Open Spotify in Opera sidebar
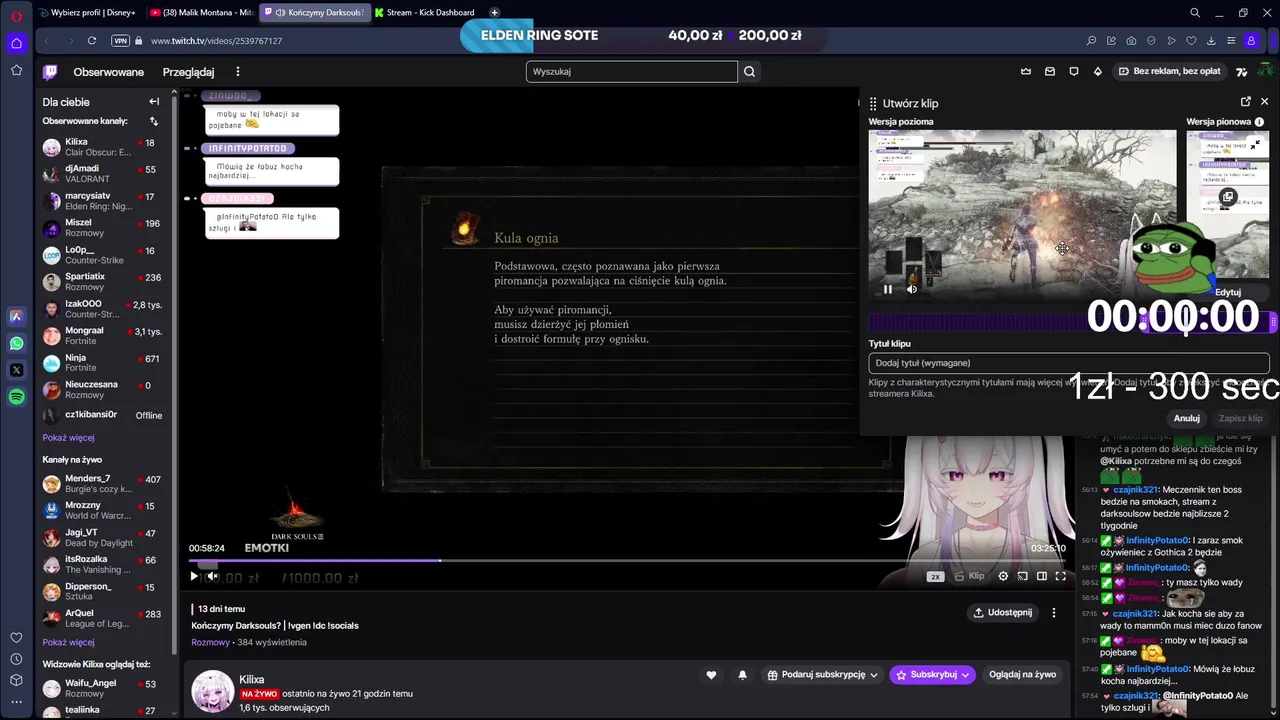This screenshot has height=720, width=1280. [x=16, y=397]
